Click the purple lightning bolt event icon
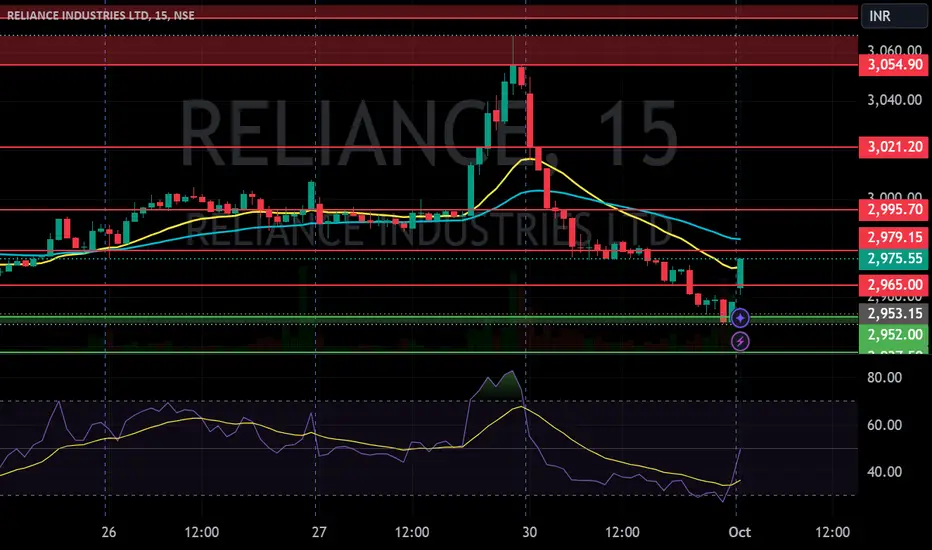The width and height of the screenshot is (932, 550). (x=740, y=341)
